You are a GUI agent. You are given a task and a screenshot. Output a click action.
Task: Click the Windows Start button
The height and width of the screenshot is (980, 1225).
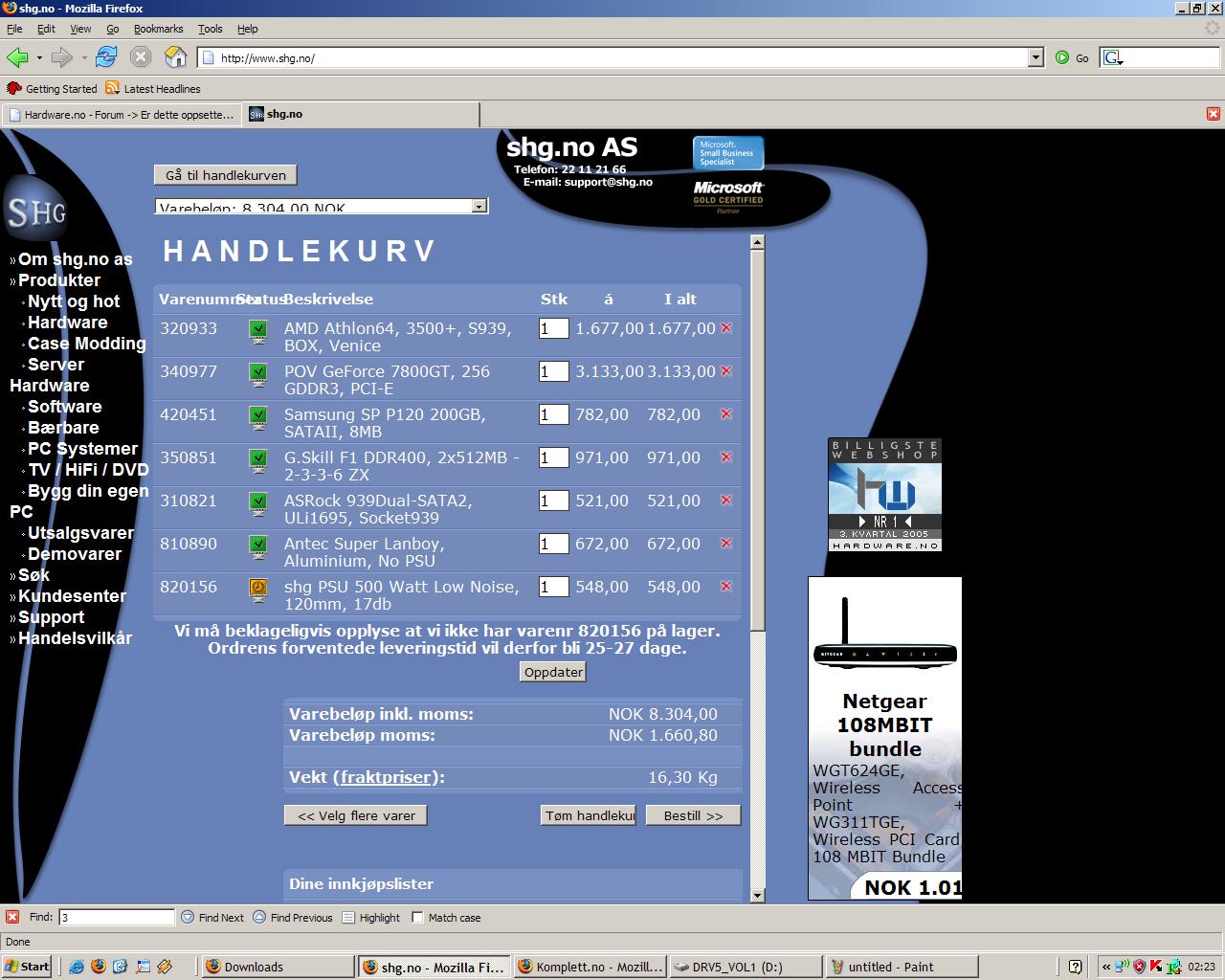(x=27, y=967)
